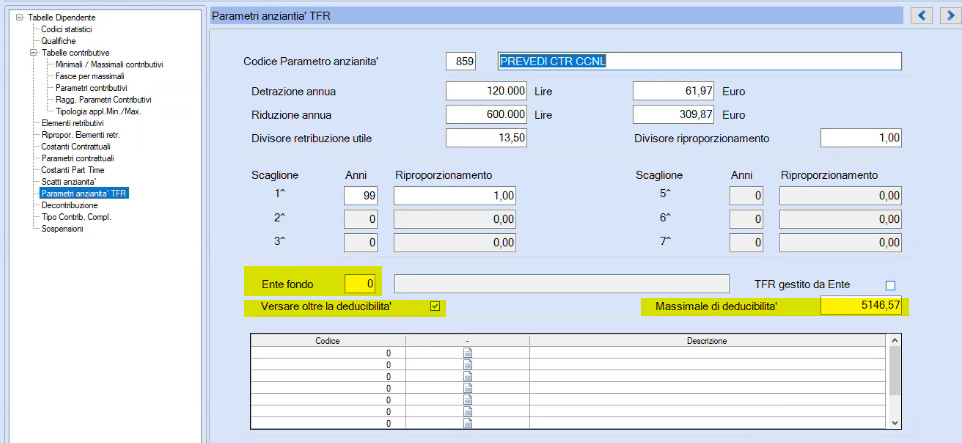The image size is (962, 443).
Task: Click Codice Parametro anzianita' field 859
Action: 461,61
